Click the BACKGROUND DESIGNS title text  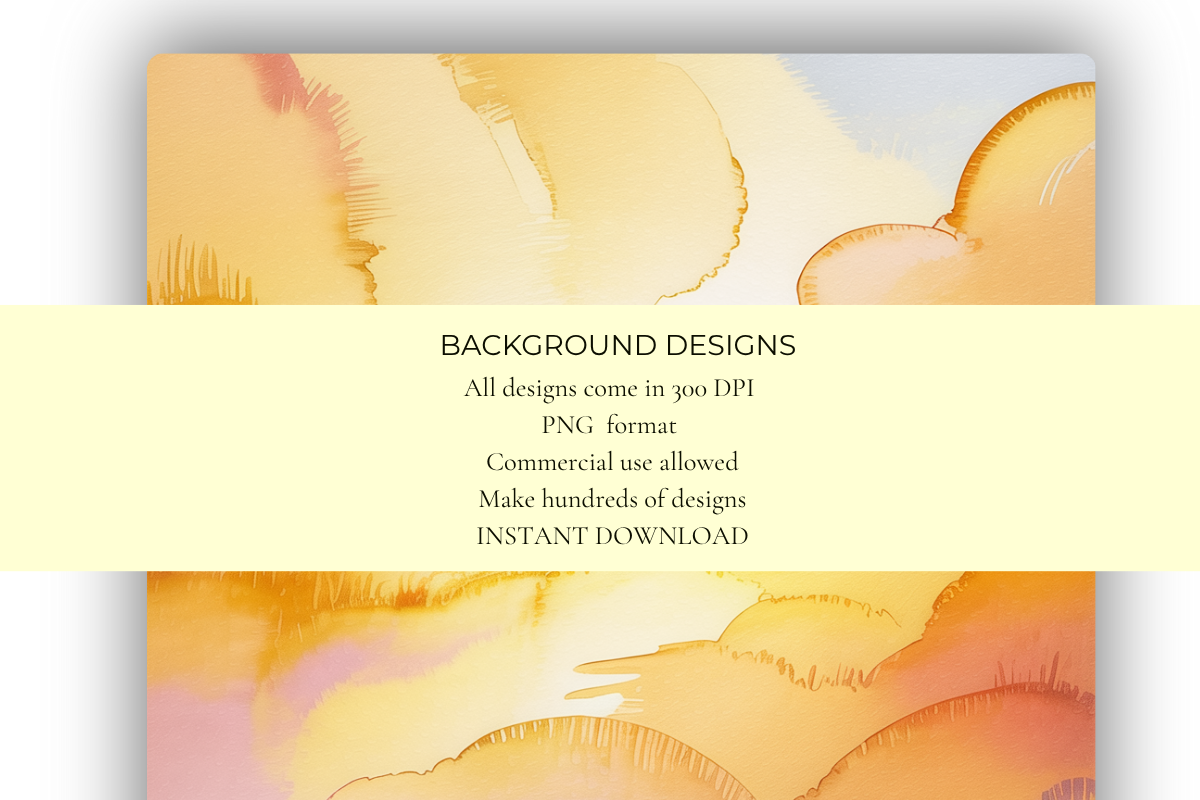point(618,345)
